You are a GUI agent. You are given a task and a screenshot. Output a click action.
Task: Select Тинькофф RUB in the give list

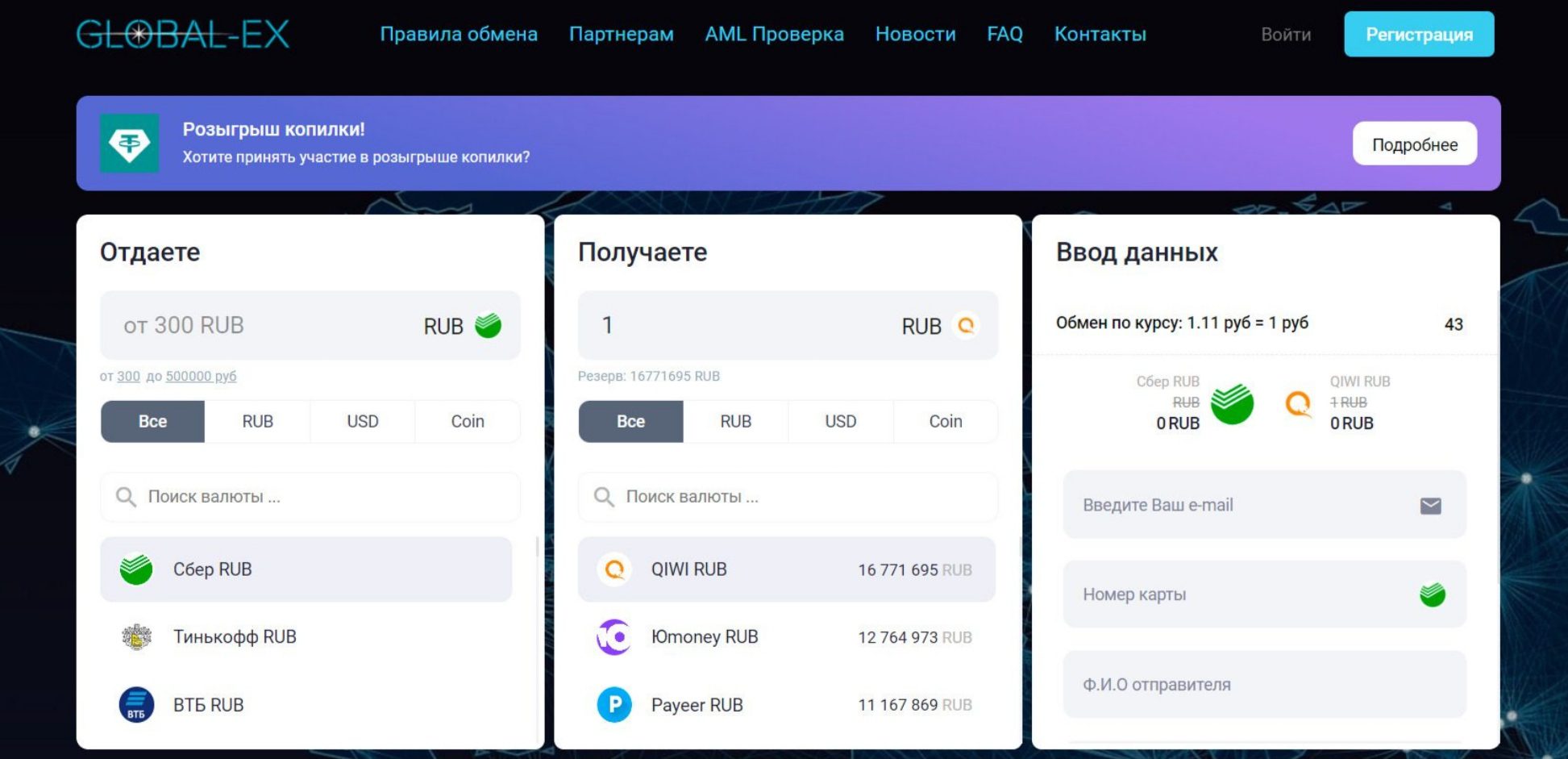tap(306, 637)
